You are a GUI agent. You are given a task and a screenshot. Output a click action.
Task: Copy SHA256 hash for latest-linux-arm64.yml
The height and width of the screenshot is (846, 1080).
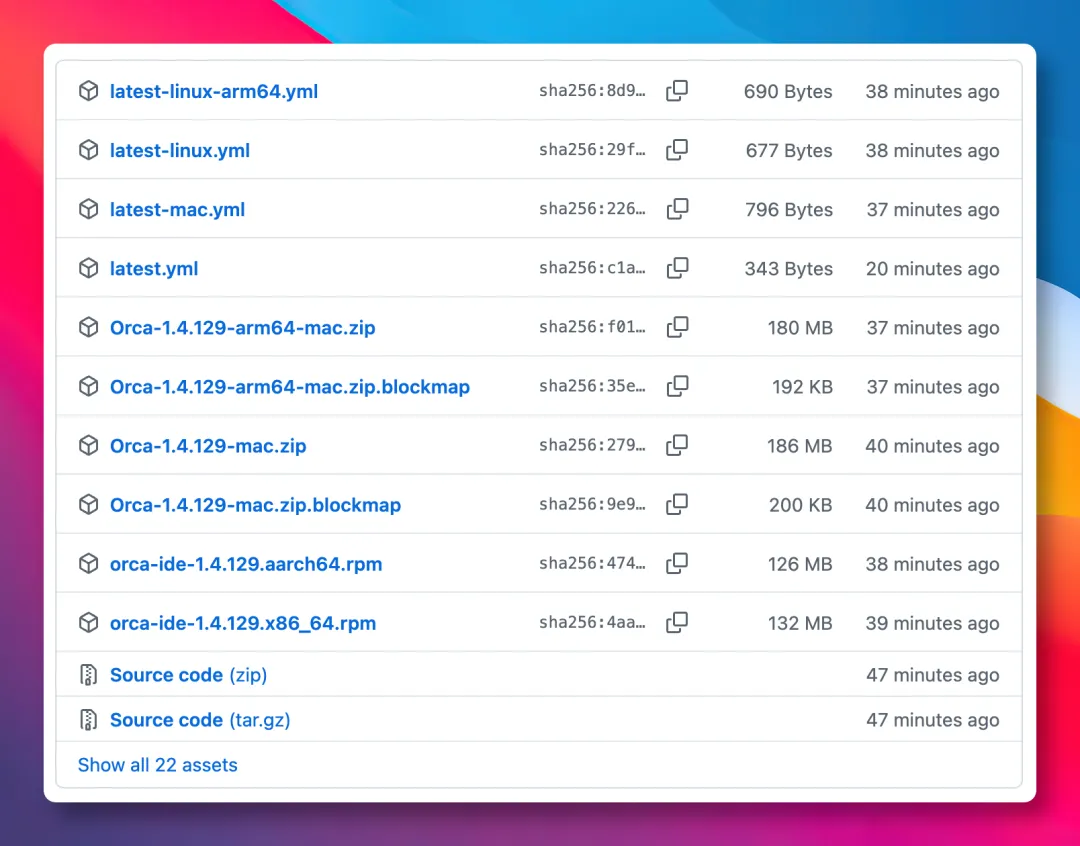click(677, 91)
